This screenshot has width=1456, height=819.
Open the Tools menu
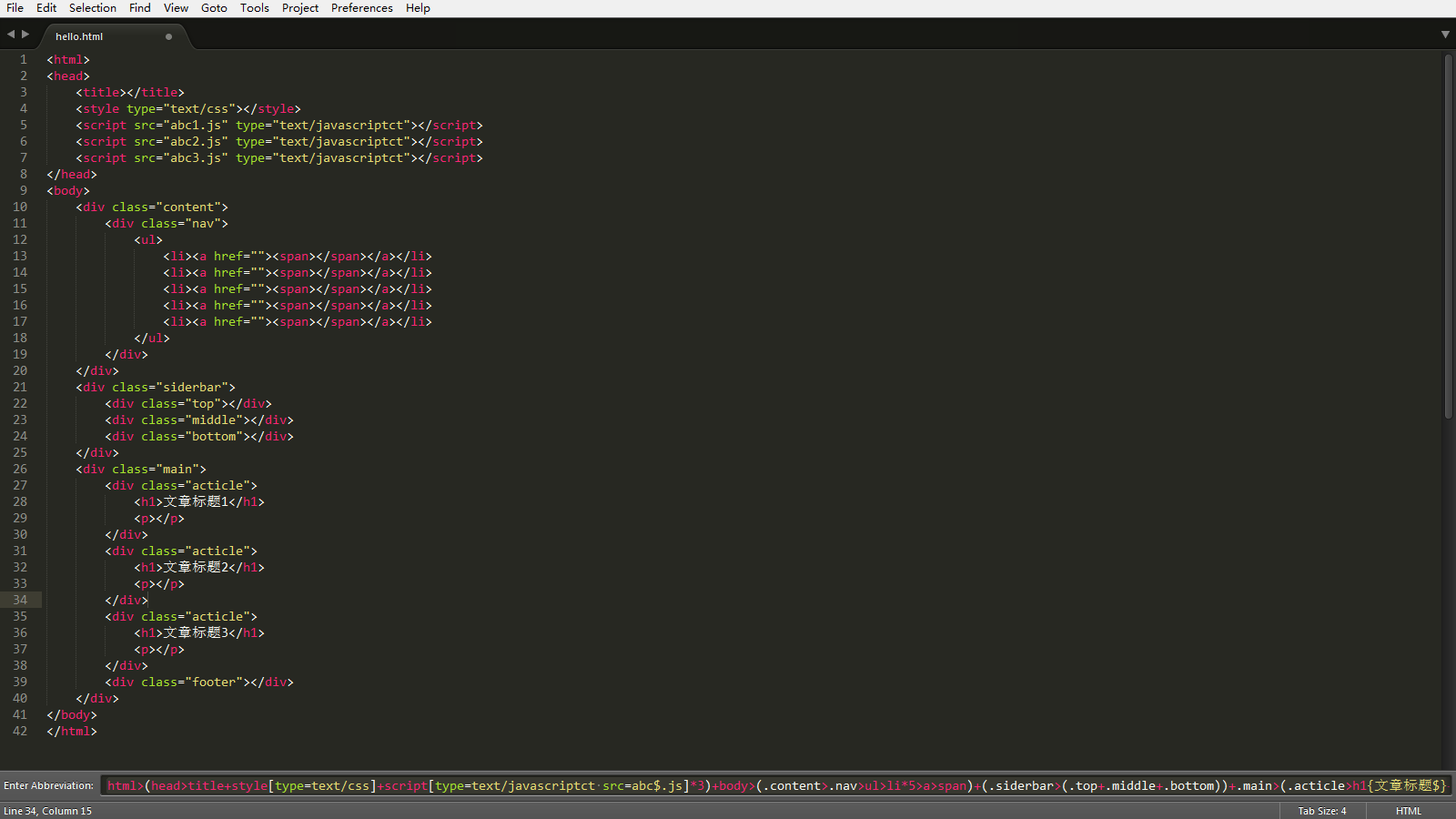tap(255, 8)
